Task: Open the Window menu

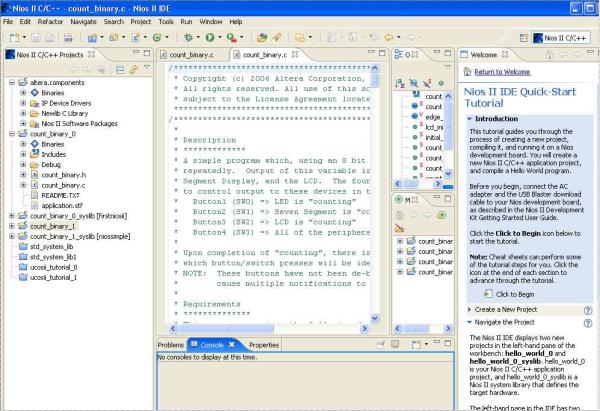Action: pos(210,22)
